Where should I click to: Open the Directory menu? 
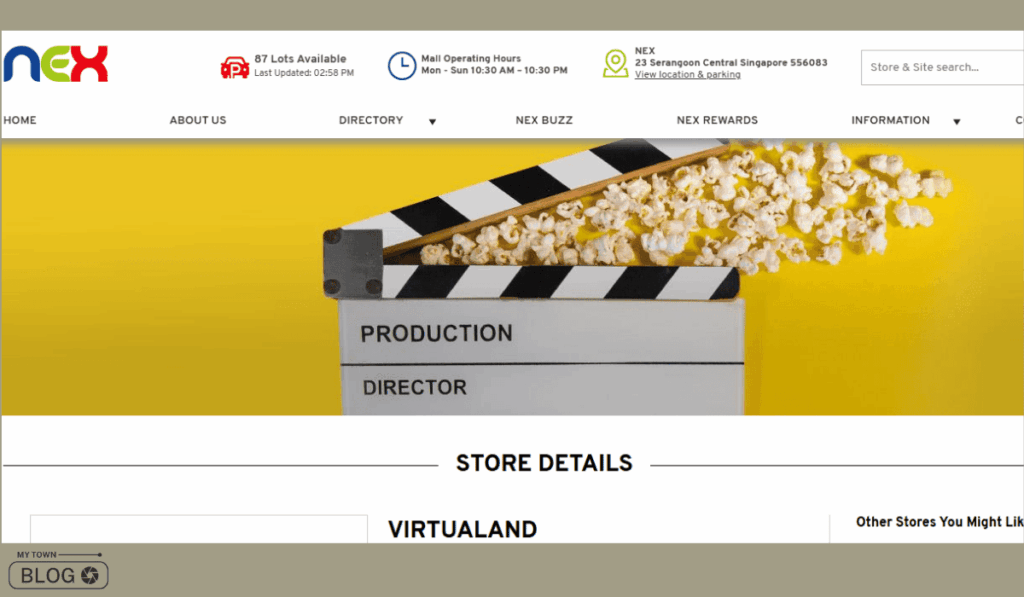pos(371,120)
